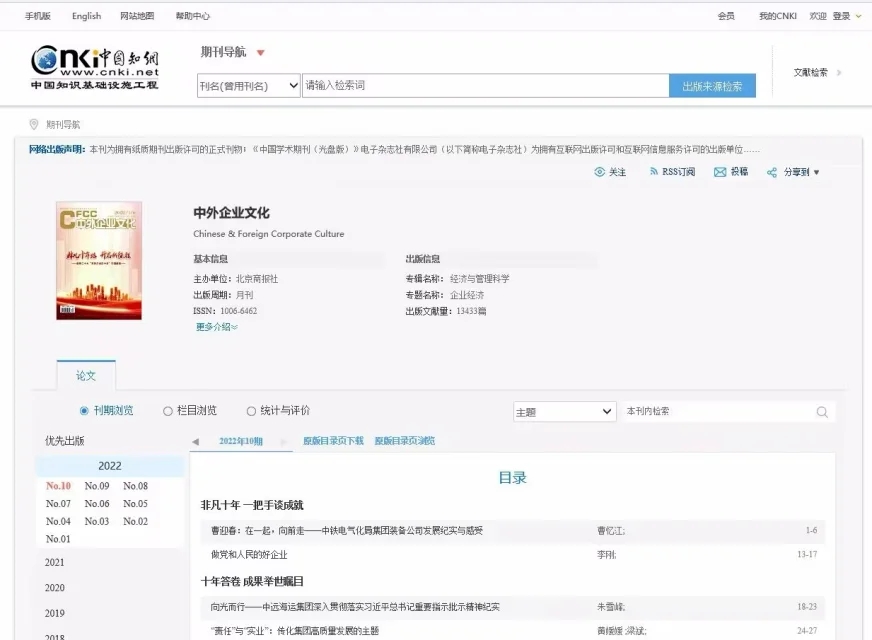Select the 栏目浏览 radio button
Screen dimensions: 872x640
168,411
